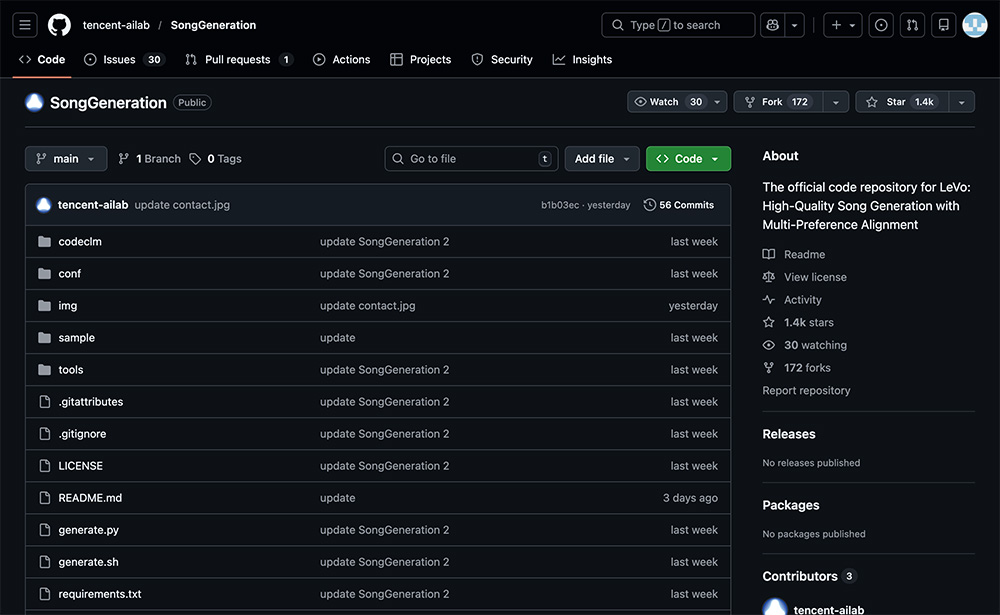This screenshot has height=615, width=1000.
Task: Click the scales icon beside View license
Action: click(768, 277)
